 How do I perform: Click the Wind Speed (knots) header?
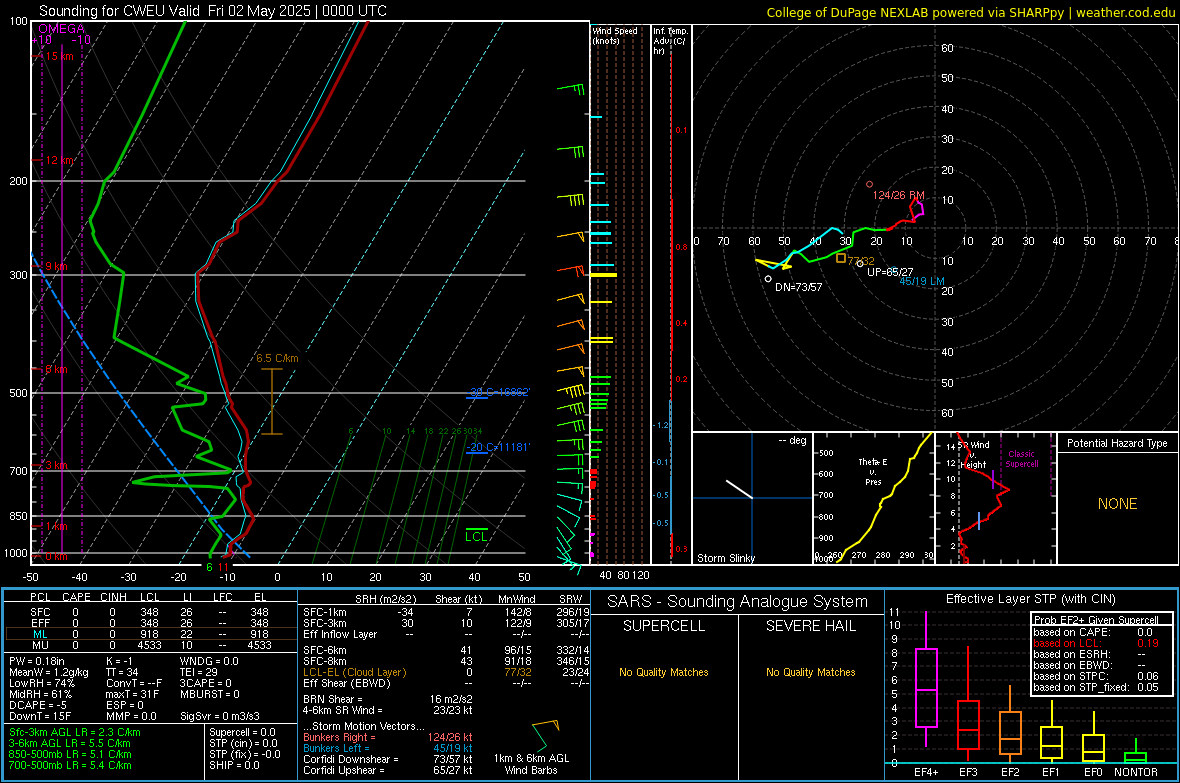(x=615, y=35)
